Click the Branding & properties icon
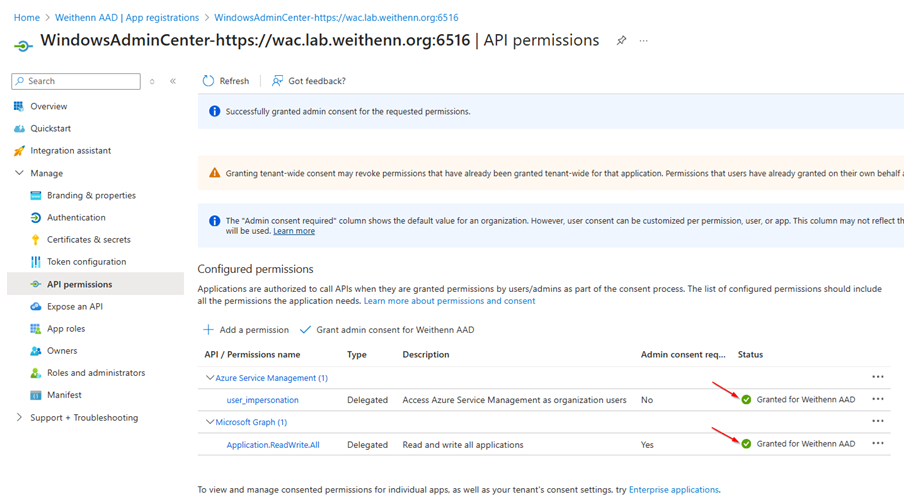This screenshot has width=904, height=503. tap(36, 196)
